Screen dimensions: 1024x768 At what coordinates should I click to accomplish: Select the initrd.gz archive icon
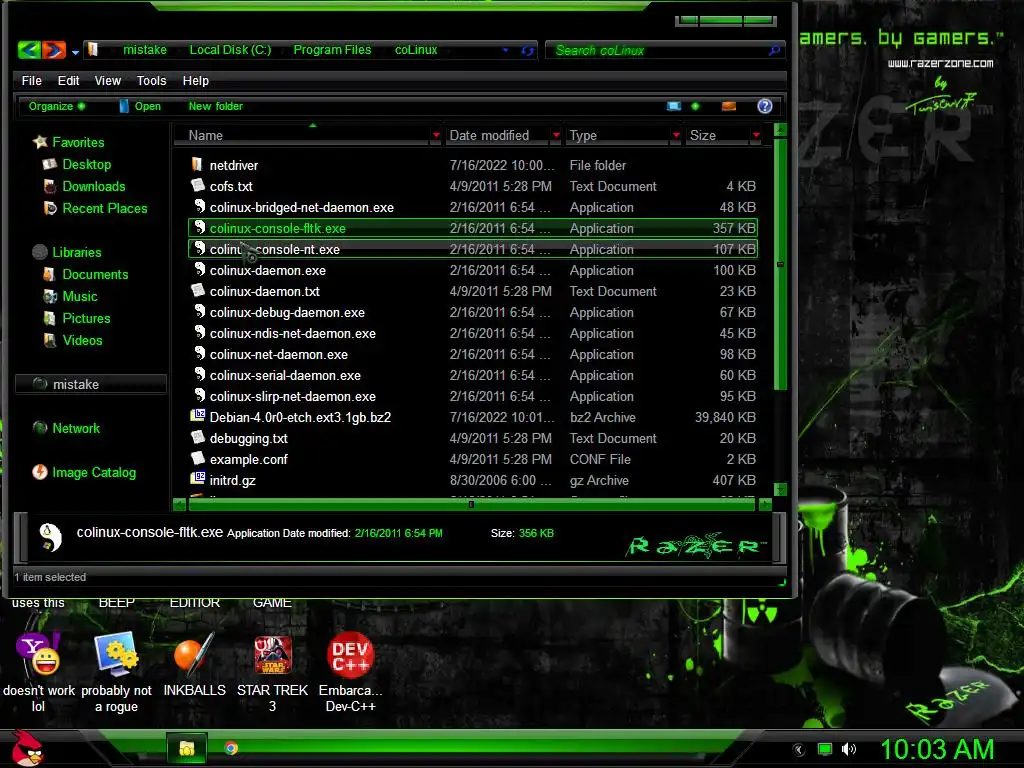[197, 478]
